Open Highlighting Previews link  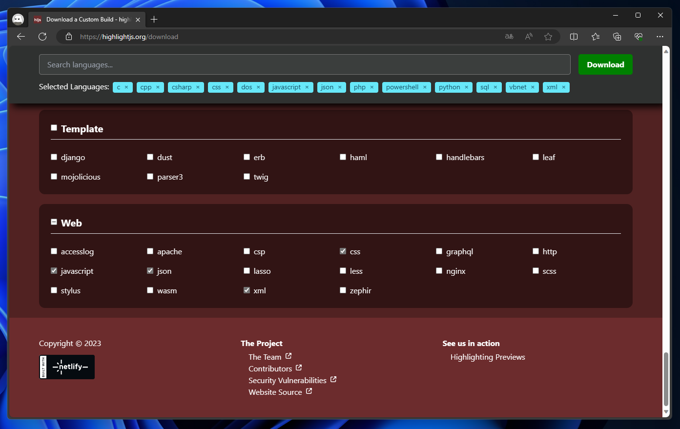(487, 357)
